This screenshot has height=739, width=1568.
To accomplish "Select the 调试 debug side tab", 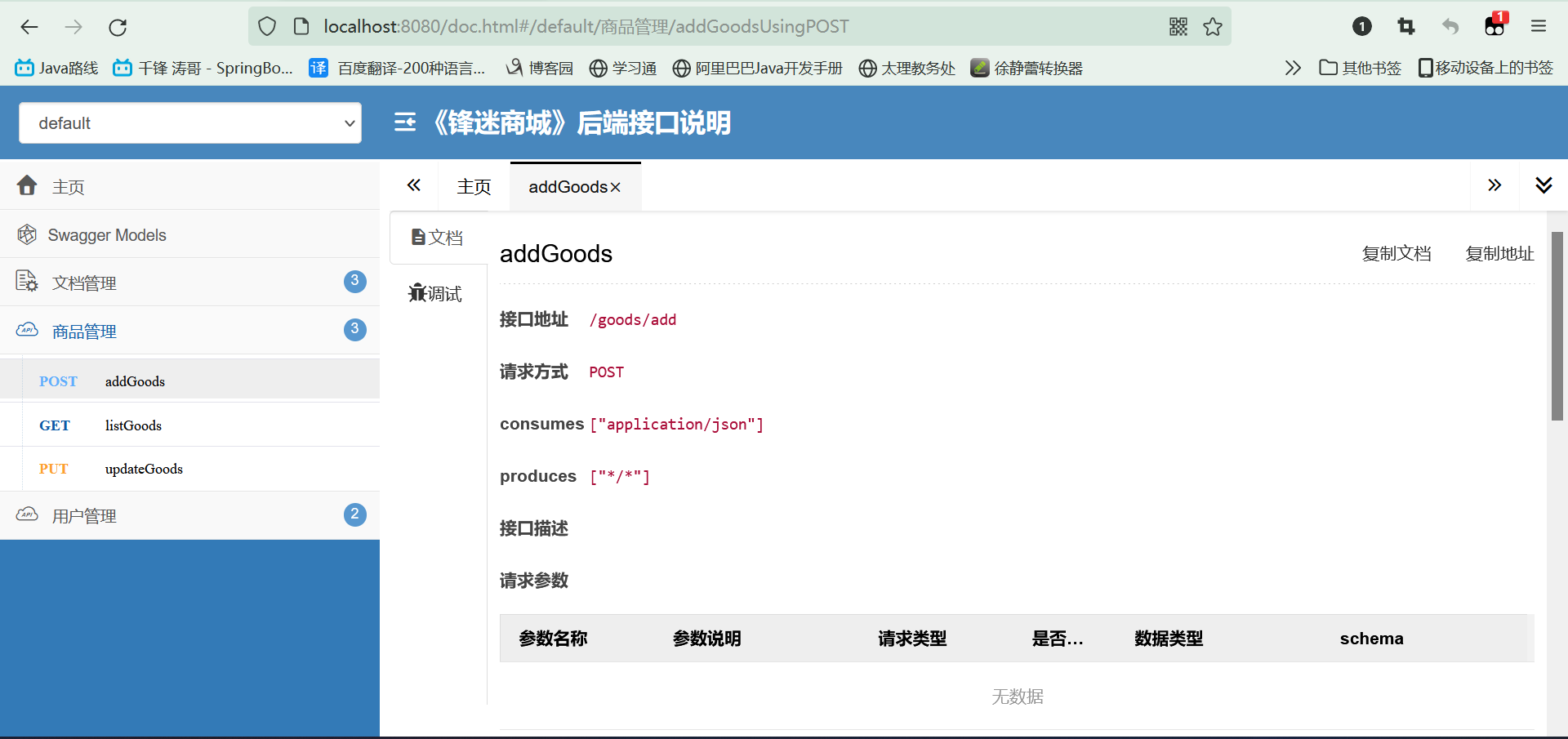I will pyautogui.click(x=435, y=293).
